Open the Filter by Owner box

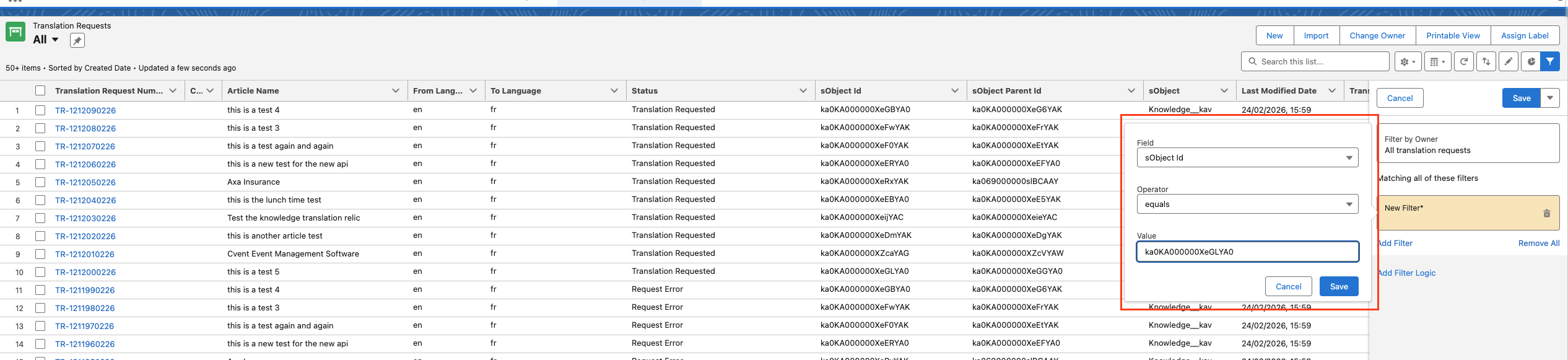coord(1468,143)
